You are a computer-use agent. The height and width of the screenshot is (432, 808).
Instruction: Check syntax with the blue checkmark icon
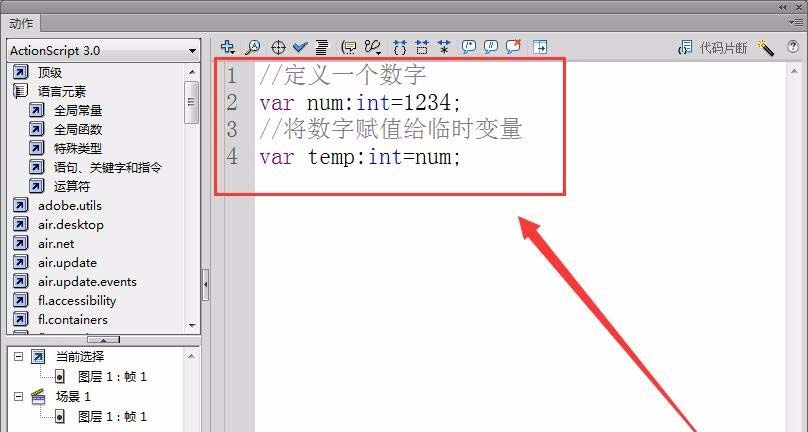300,48
